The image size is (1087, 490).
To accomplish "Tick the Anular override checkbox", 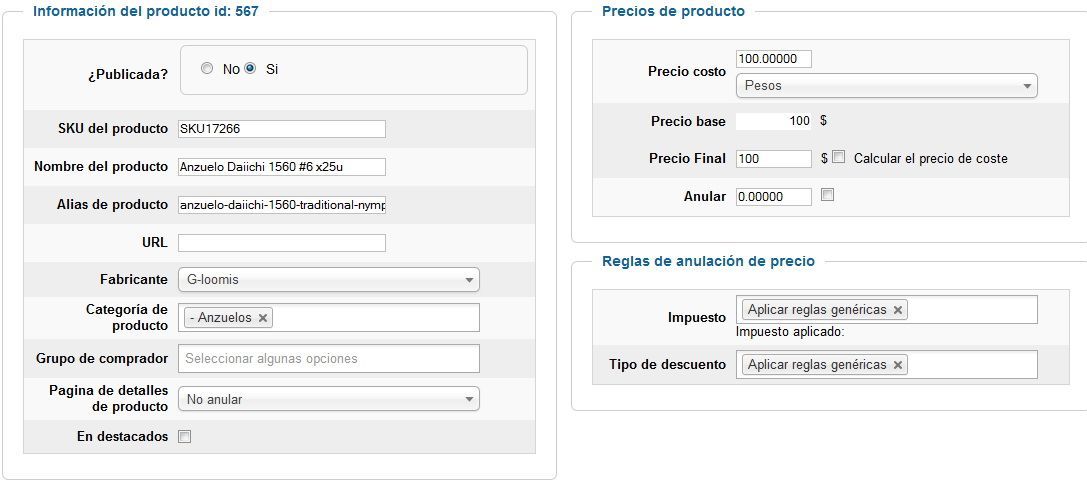I will pyautogui.click(x=827, y=195).
